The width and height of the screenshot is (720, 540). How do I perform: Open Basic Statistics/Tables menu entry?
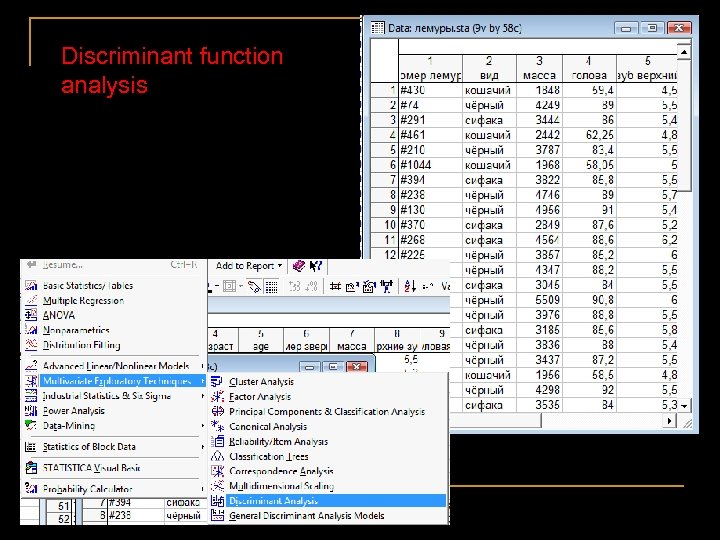88,286
